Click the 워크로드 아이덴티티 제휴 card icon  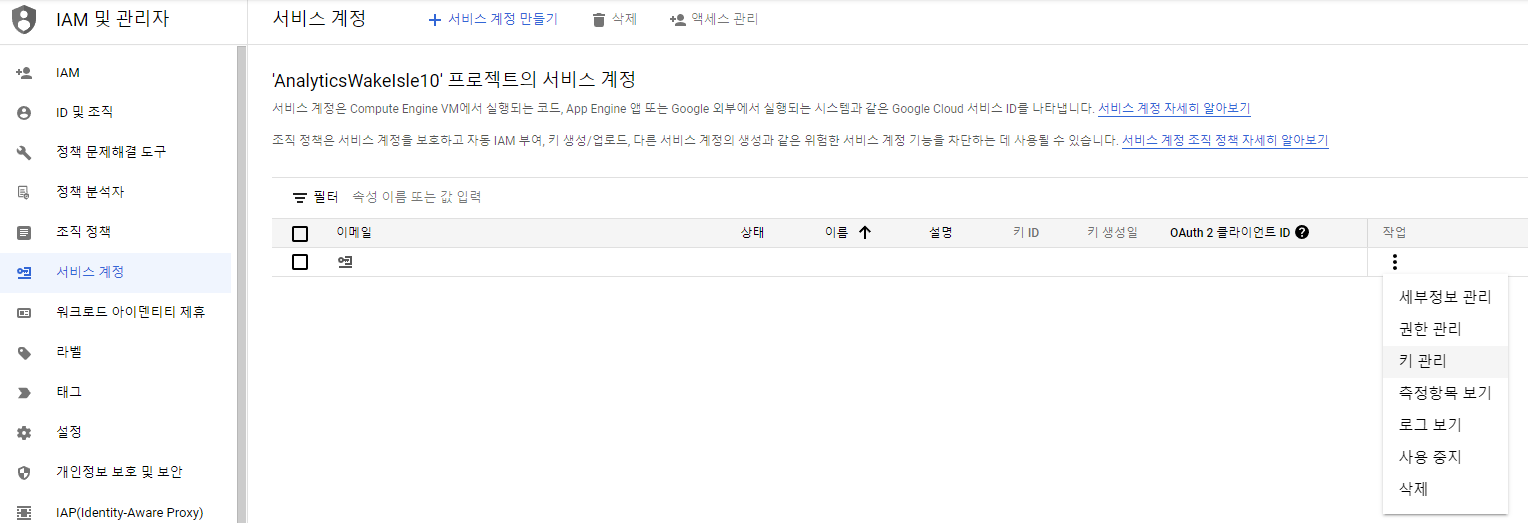point(24,312)
